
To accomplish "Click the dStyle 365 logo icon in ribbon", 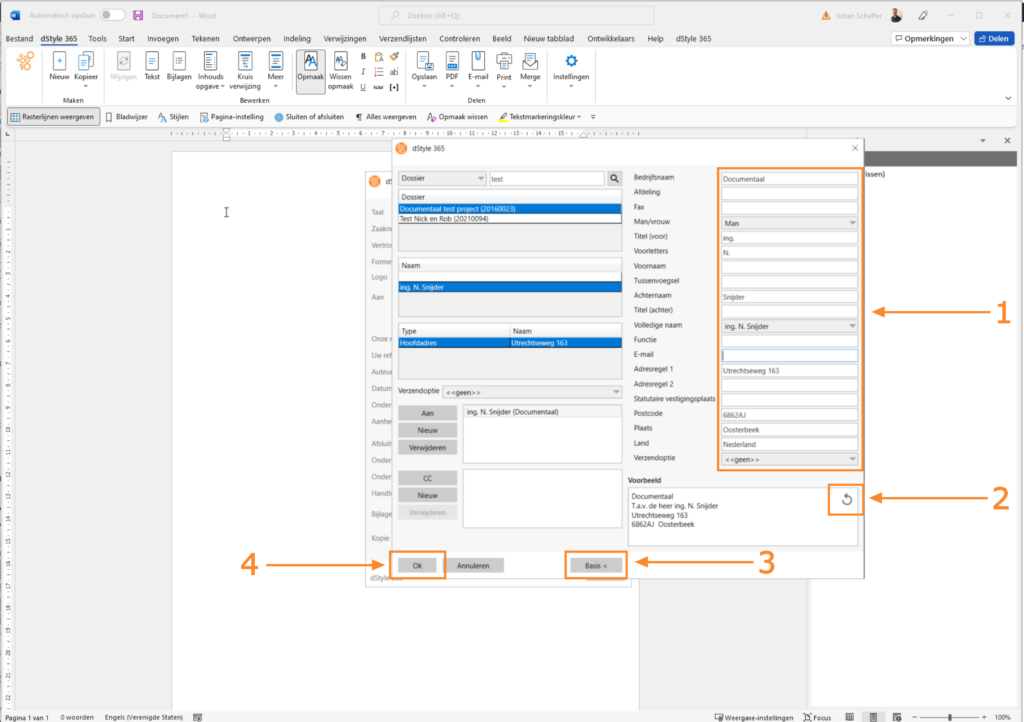I will pyautogui.click(x=25, y=62).
